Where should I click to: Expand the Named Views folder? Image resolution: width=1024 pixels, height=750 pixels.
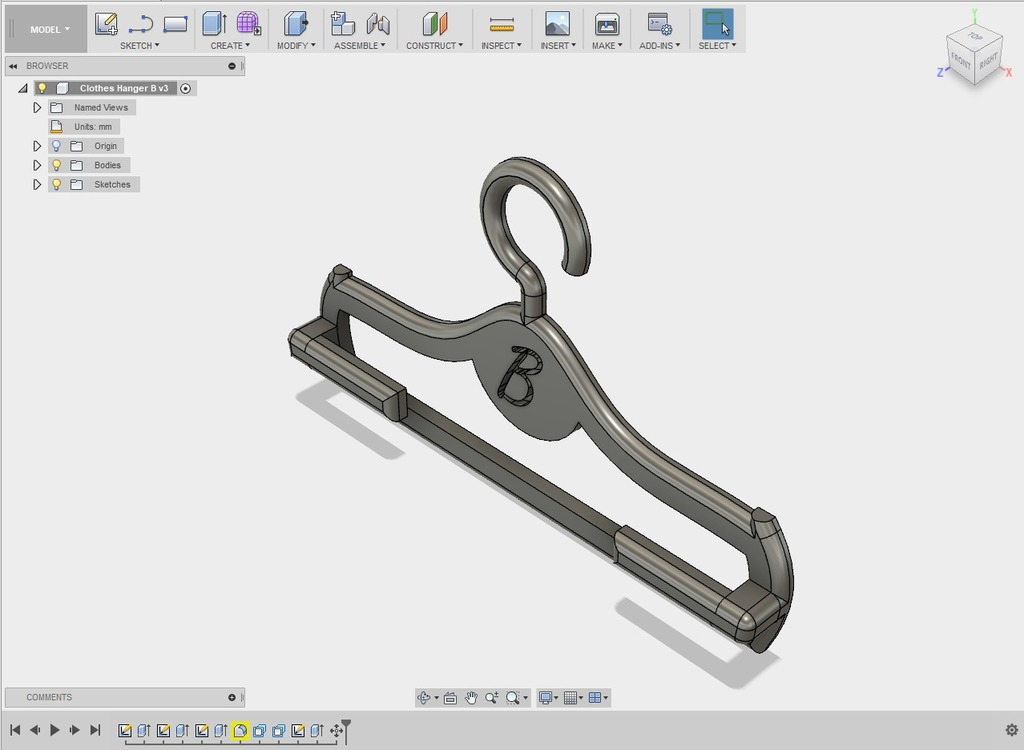tap(37, 107)
